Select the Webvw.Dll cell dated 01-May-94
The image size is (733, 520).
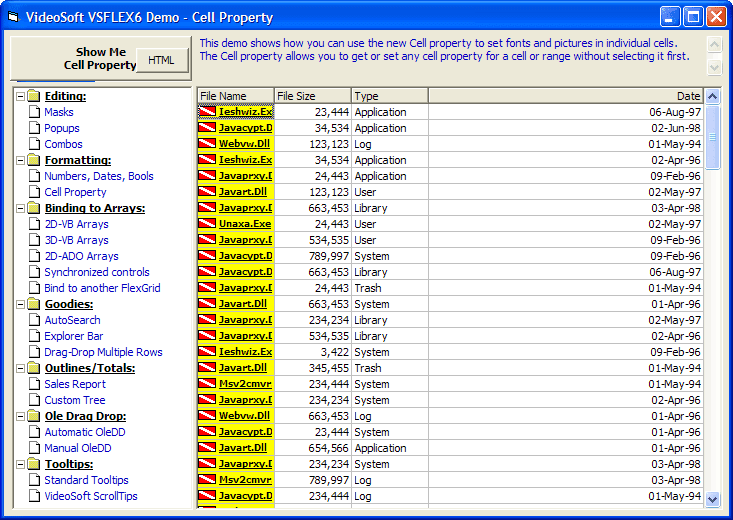[x=236, y=144]
